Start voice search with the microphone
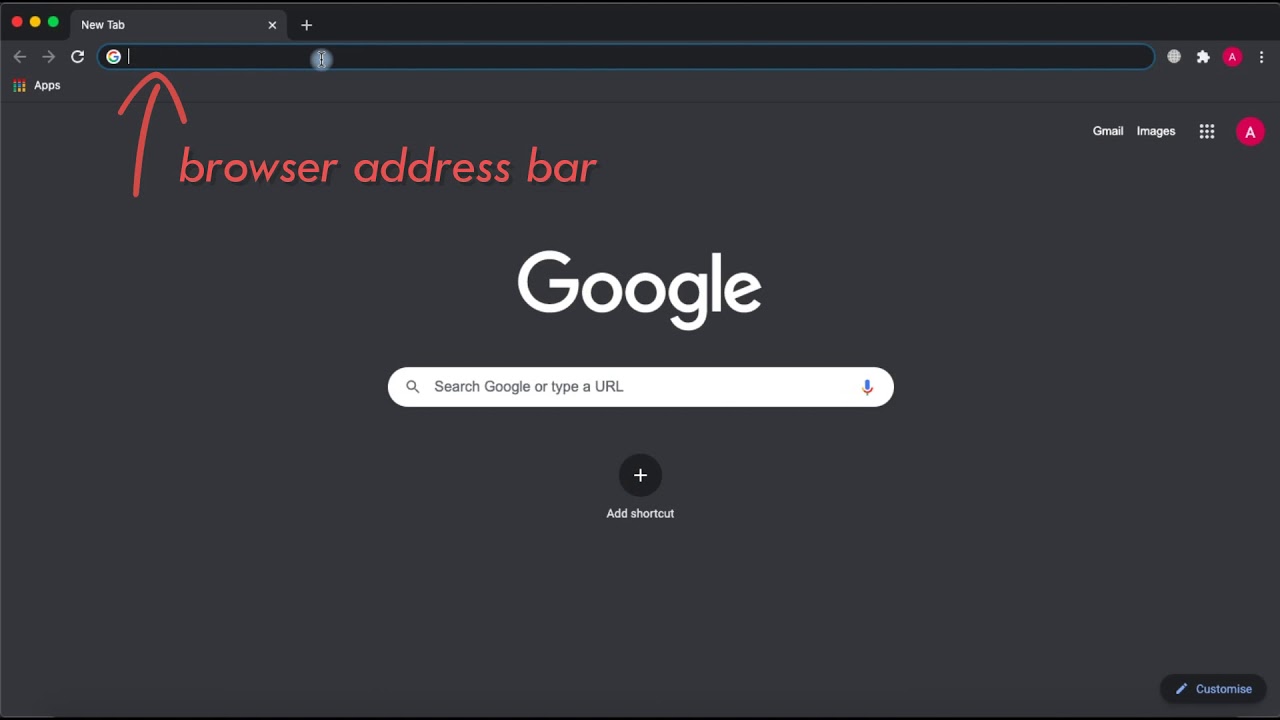 pyautogui.click(x=867, y=387)
